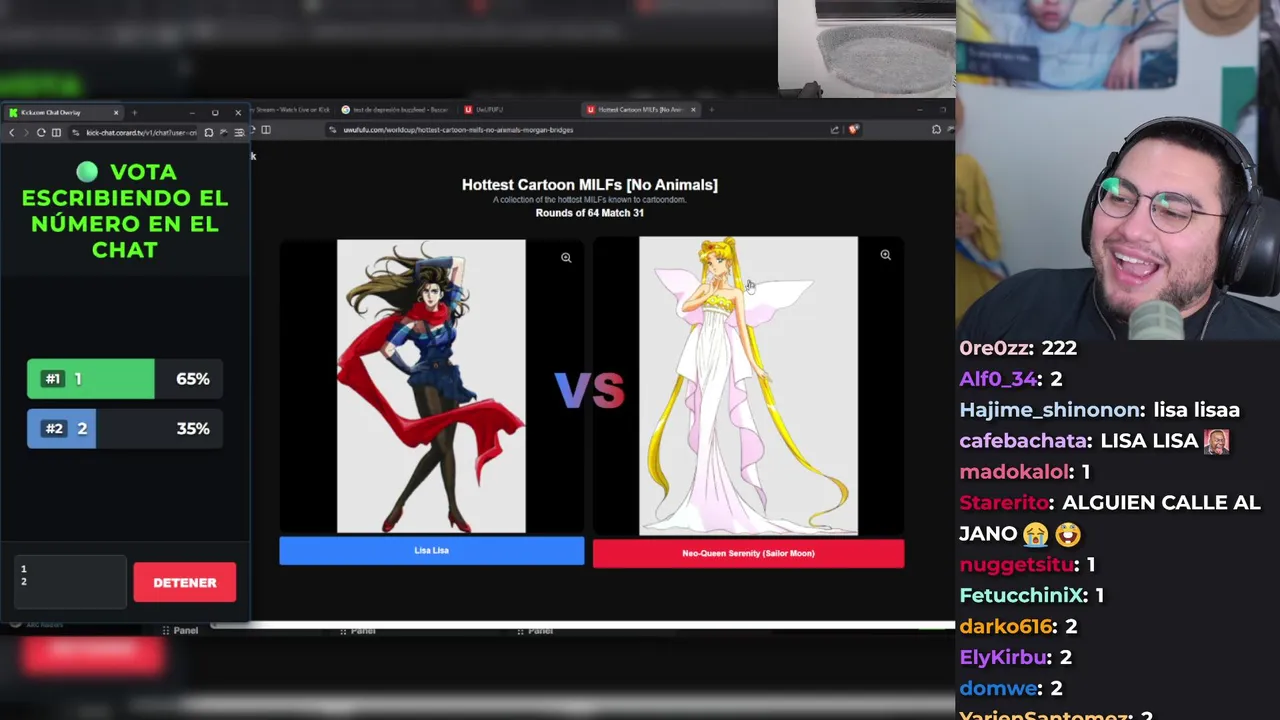Click chat username ElyKirbu
Image resolution: width=1280 pixels, height=720 pixels.
(x=1002, y=657)
